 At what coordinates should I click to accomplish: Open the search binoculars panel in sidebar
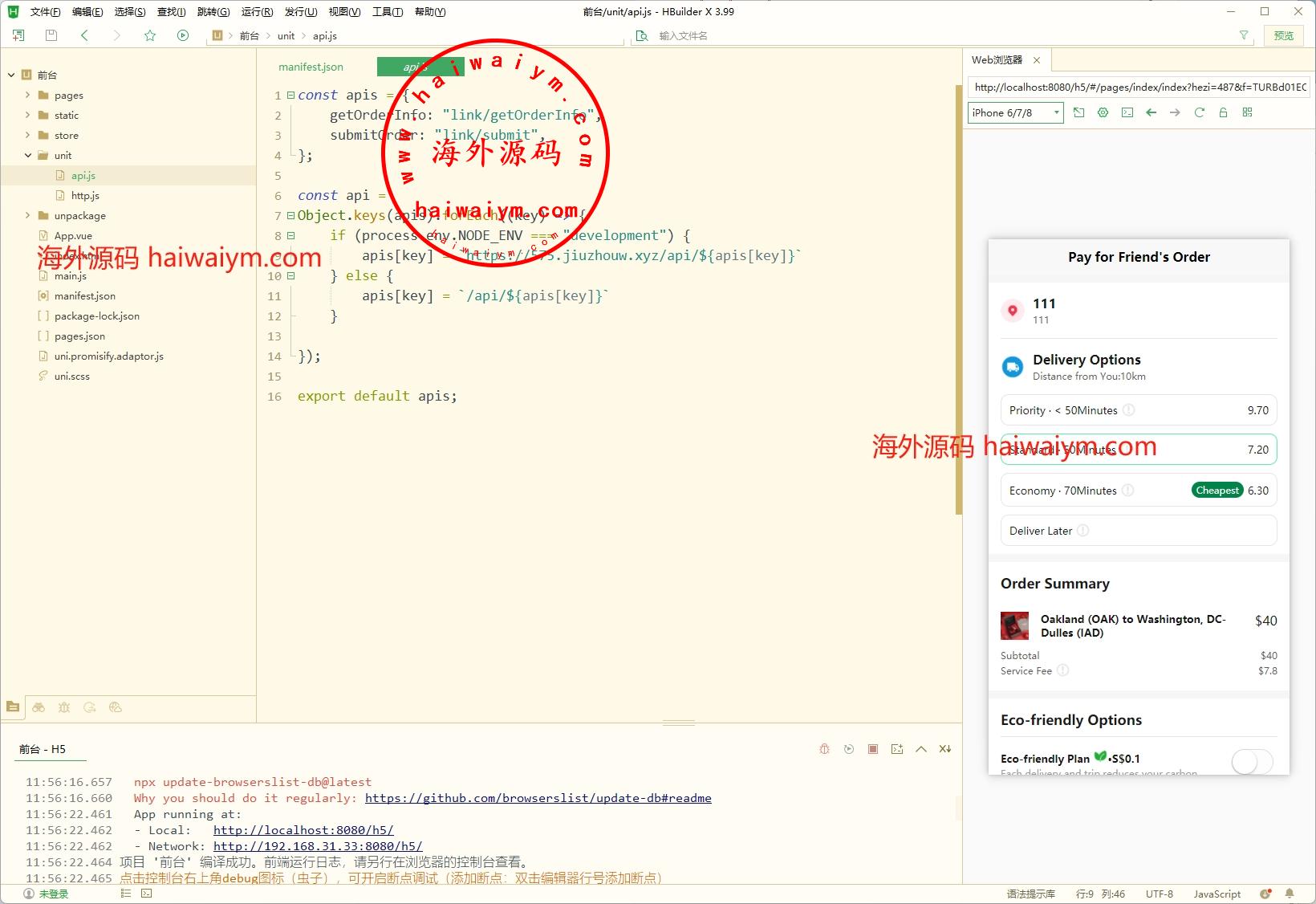click(39, 707)
